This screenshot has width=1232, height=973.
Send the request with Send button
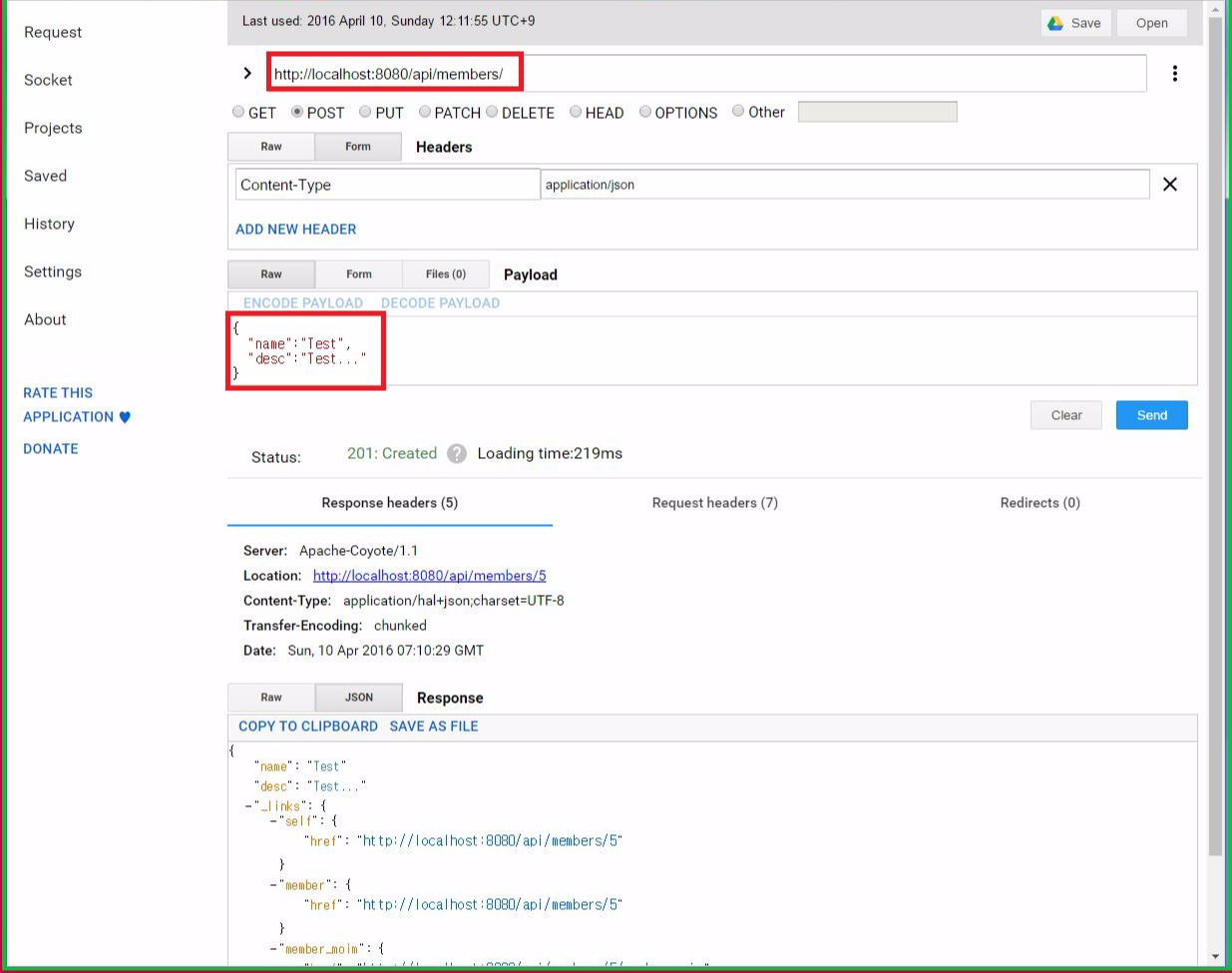(x=1152, y=415)
